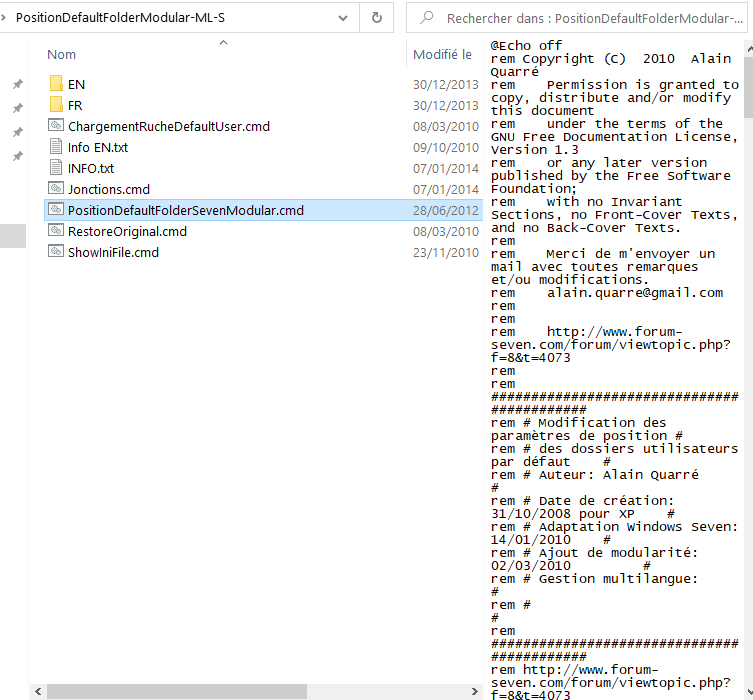Select the RestoreOriginal.cmd file name
753x700 pixels.
click(x=127, y=231)
